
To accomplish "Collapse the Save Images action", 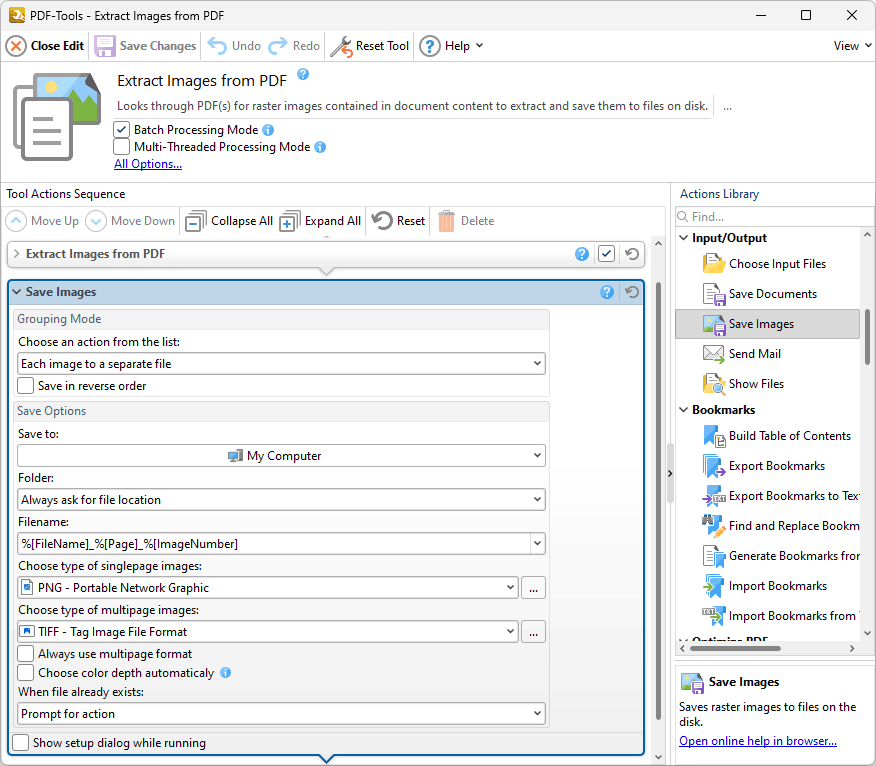I will click(17, 292).
